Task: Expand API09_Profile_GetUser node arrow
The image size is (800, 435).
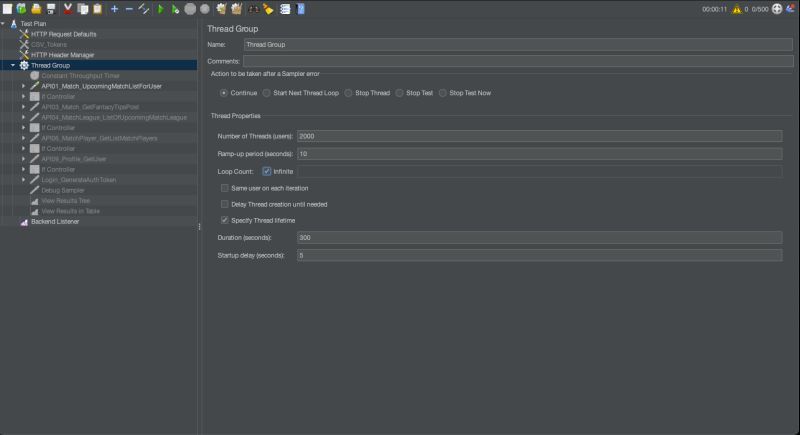Action: pos(23,159)
